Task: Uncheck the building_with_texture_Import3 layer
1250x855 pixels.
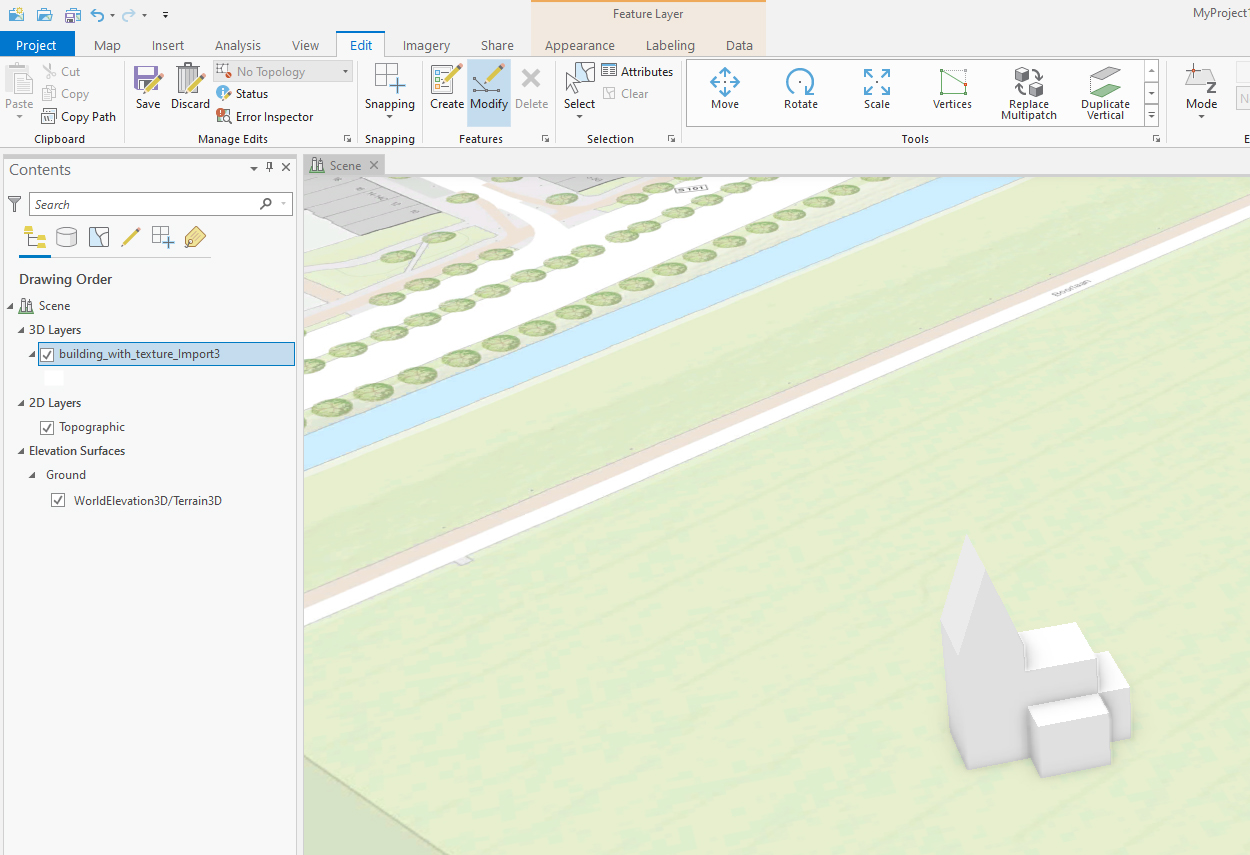Action: point(47,354)
